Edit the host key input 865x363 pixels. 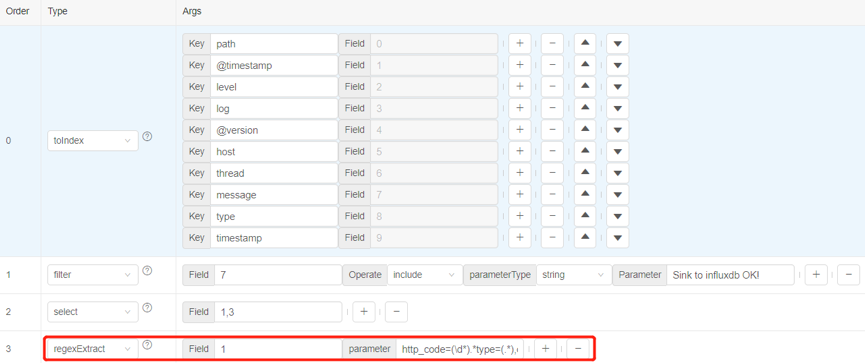[274, 151]
